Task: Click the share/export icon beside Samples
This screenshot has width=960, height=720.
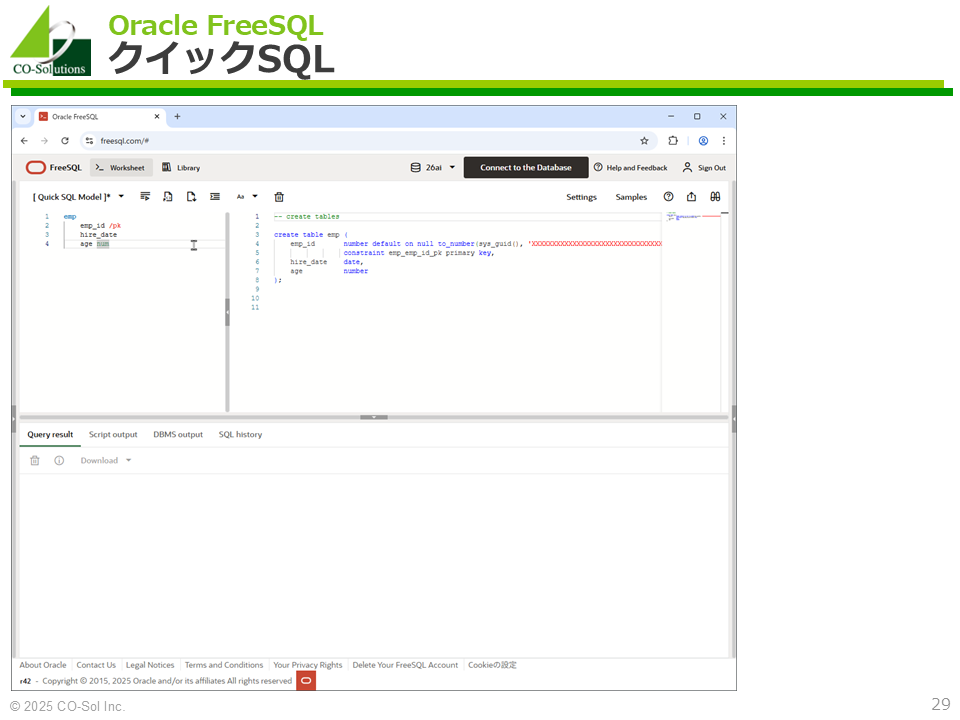Action: pyautogui.click(x=691, y=197)
